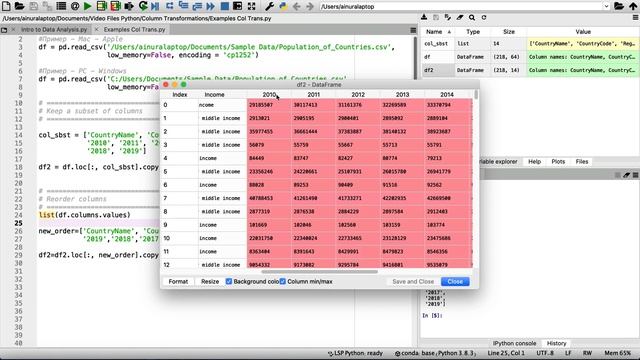Select the Examples Col Trans.py tab
This screenshot has width=640, height=360.
(134, 30)
